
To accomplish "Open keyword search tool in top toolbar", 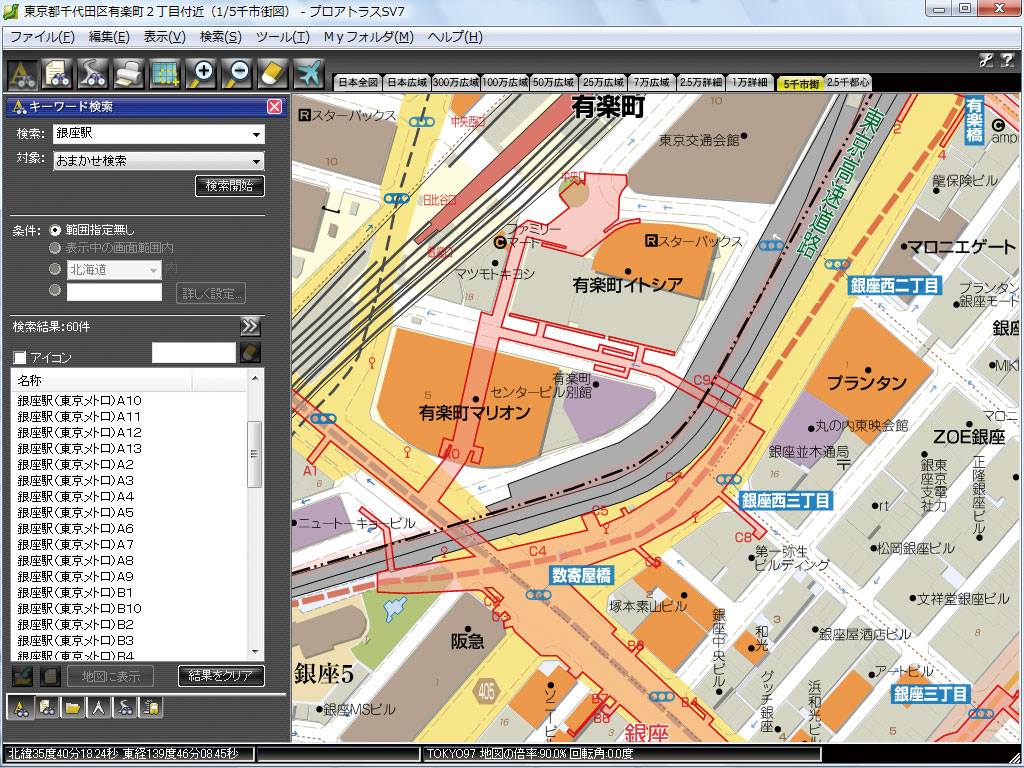I will pos(22,73).
